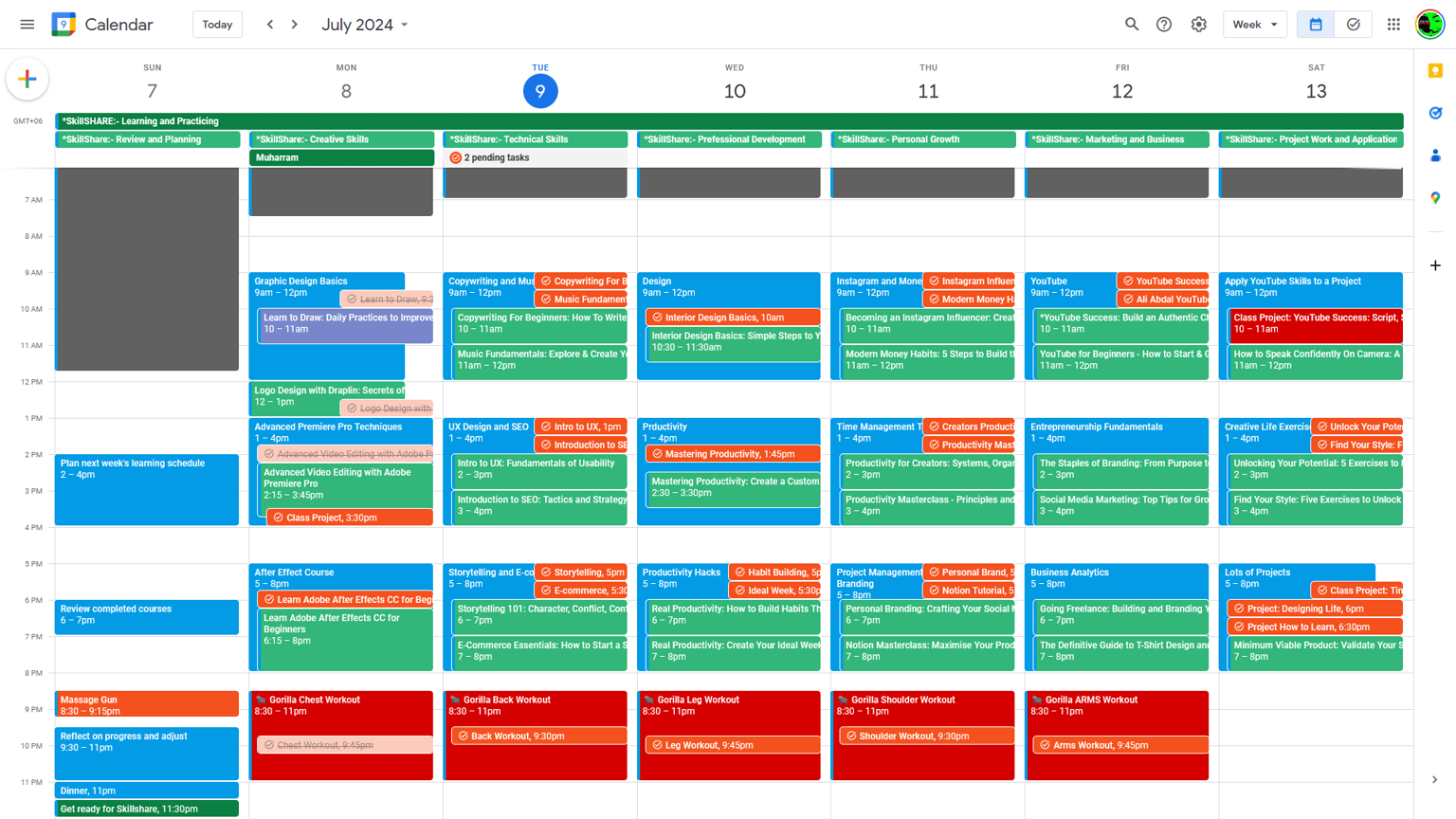This screenshot has height=819, width=1456.
Task: Select Friday 12 date header
Action: tap(1122, 91)
